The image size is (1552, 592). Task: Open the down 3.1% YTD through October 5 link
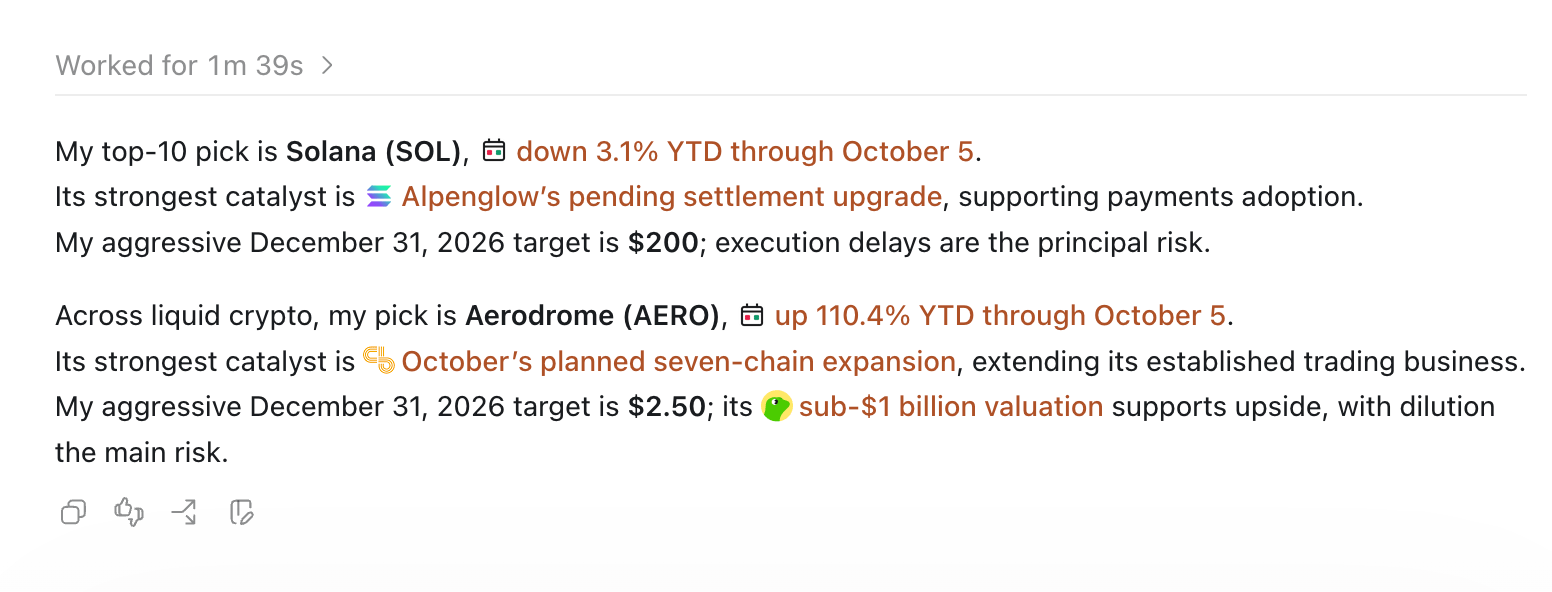[745, 151]
